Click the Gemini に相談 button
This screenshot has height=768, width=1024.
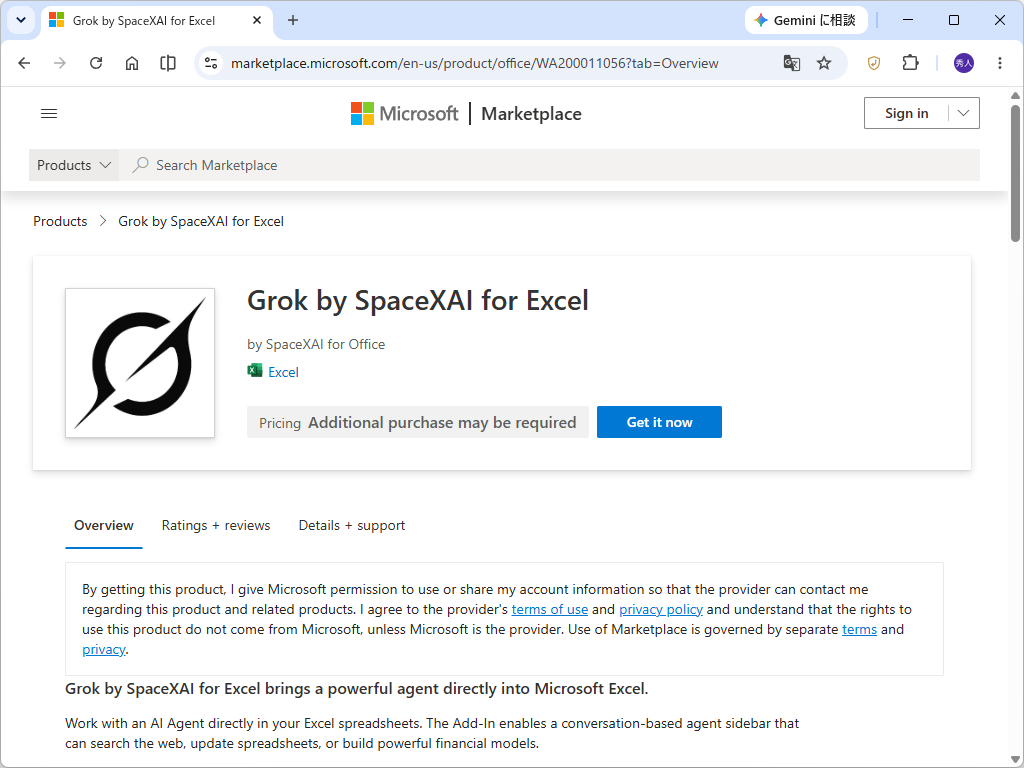click(806, 20)
